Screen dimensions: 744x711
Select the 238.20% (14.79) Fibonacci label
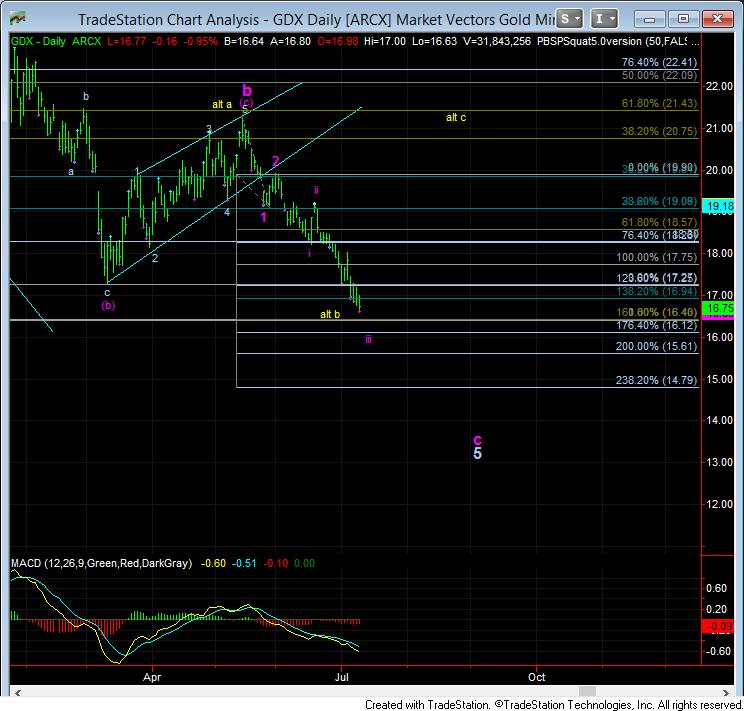[x=657, y=380]
